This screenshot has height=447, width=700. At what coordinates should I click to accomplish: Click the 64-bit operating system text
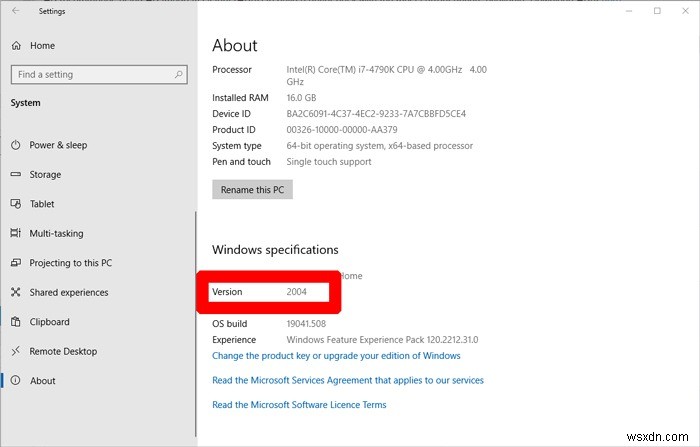[379, 146]
